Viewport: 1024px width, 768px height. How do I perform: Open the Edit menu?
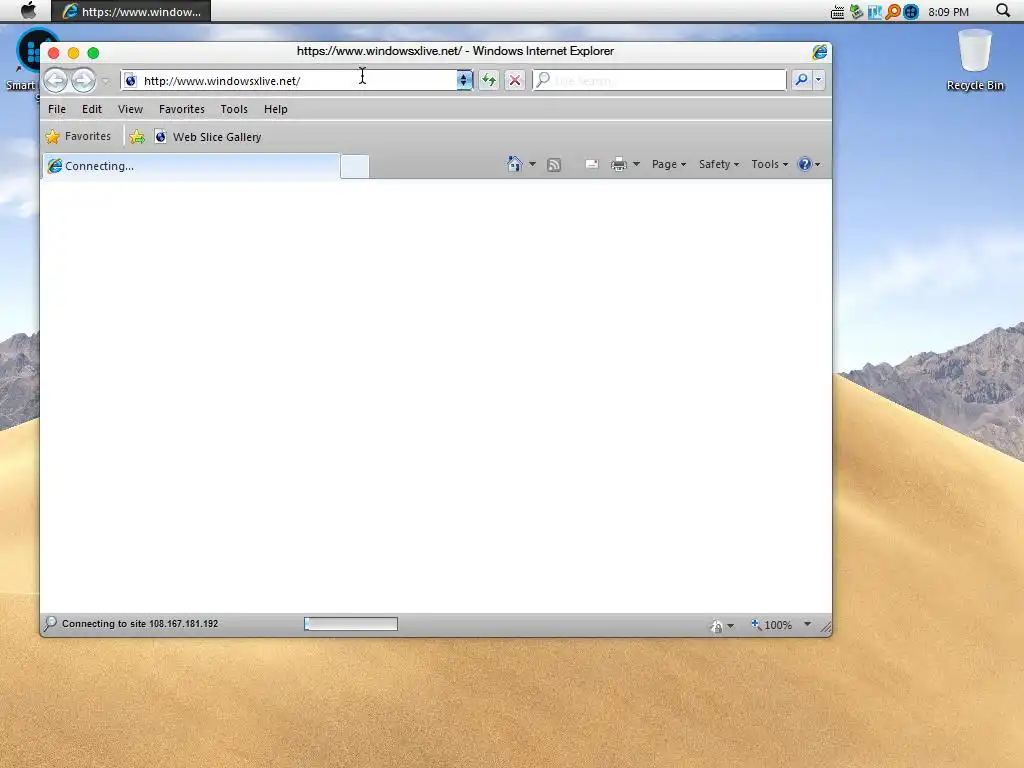point(91,109)
